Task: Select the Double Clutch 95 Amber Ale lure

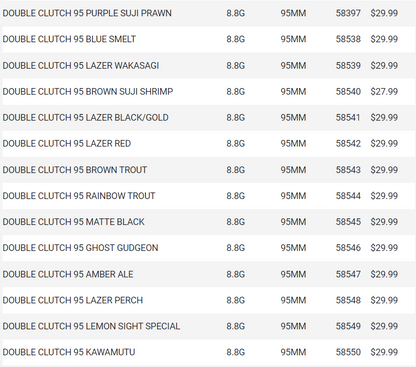Action: [68, 274]
